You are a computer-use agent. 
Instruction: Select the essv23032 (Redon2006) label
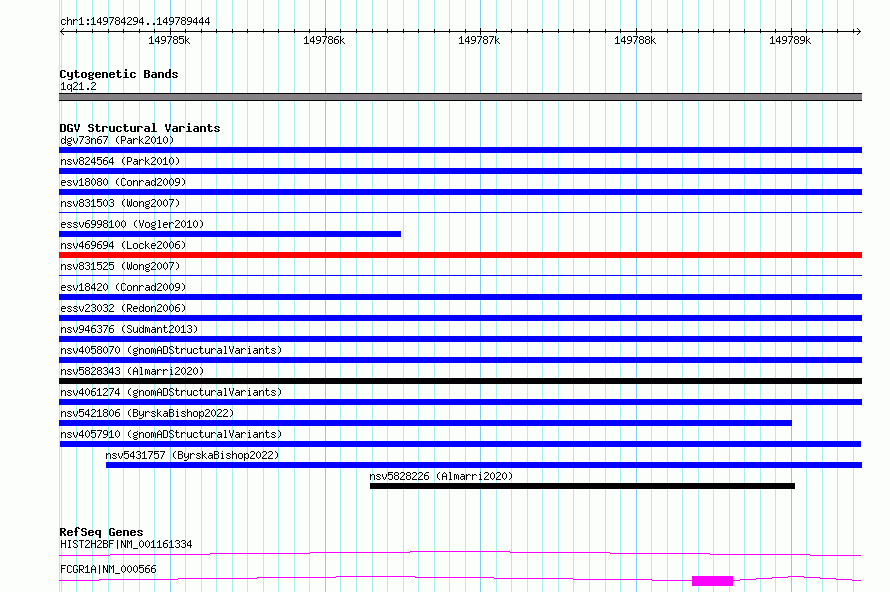pos(123,308)
